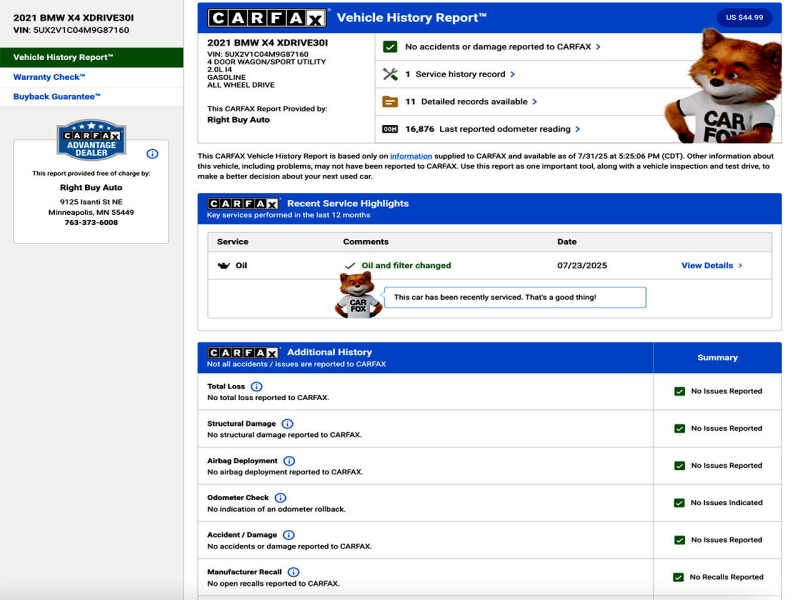This screenshot has width=800, height=600.
Task: Click the CARFAX logo in Recent Service Highlights
Action: click(243, 204)
